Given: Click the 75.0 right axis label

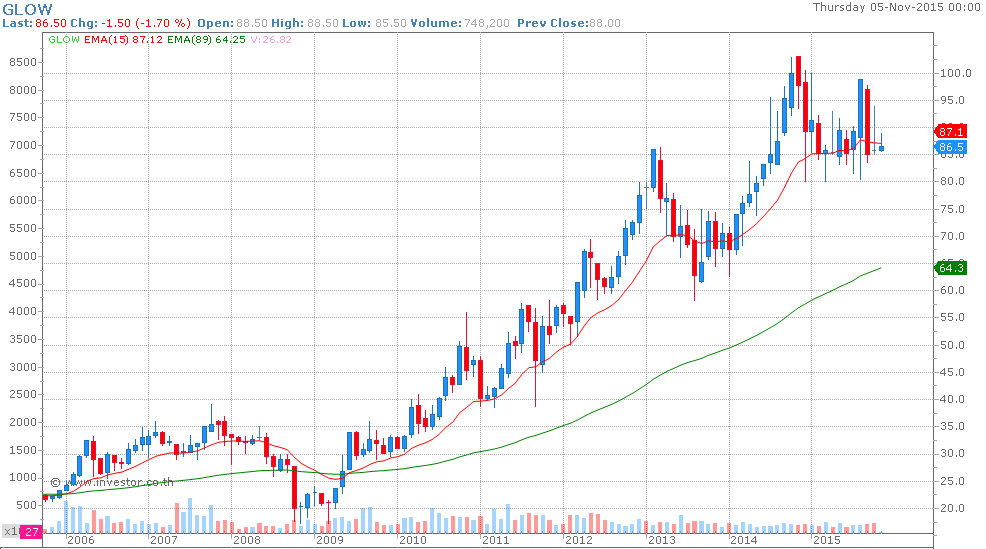Looking at the screenshot, I should [x=952, y=209].
